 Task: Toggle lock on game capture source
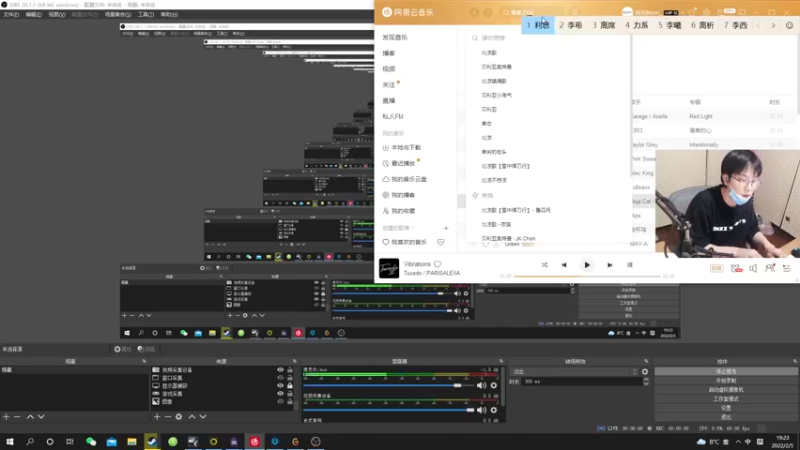(x=290, y=394)
